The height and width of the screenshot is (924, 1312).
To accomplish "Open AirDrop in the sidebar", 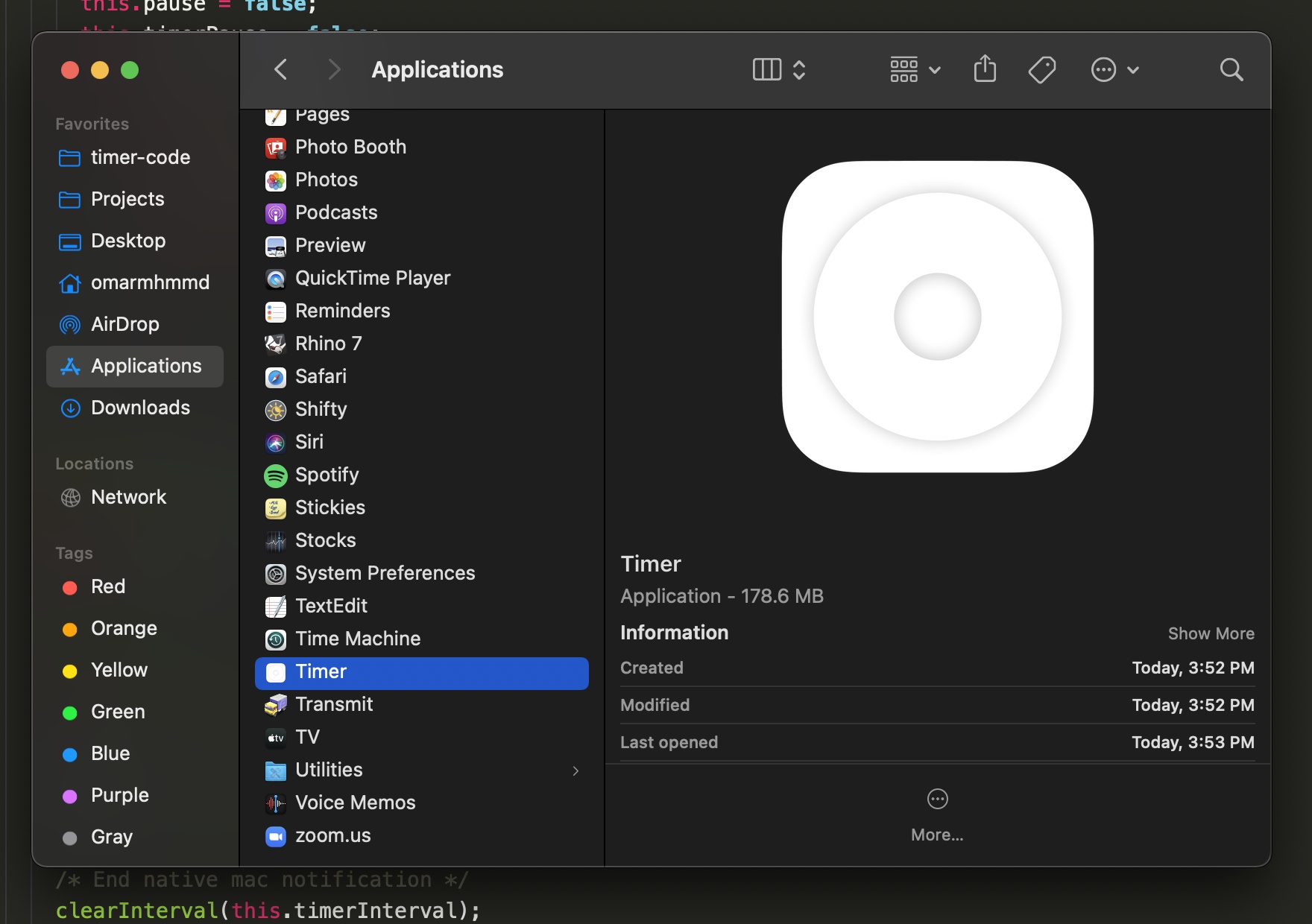I will 135,324.
